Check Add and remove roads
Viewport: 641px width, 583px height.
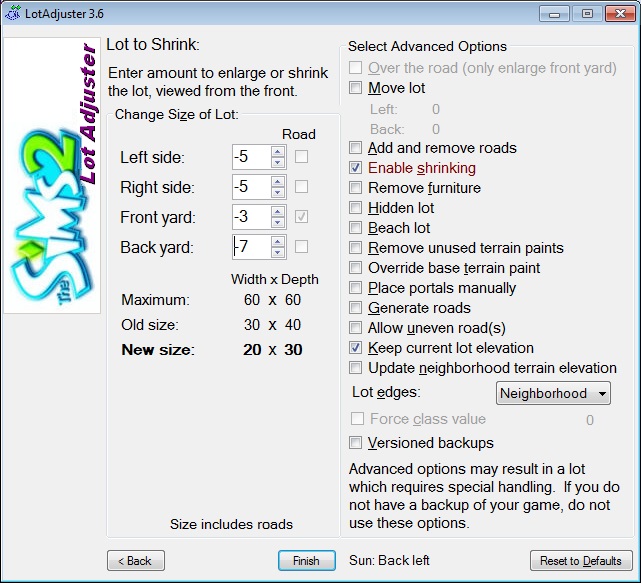pos(355,148)
